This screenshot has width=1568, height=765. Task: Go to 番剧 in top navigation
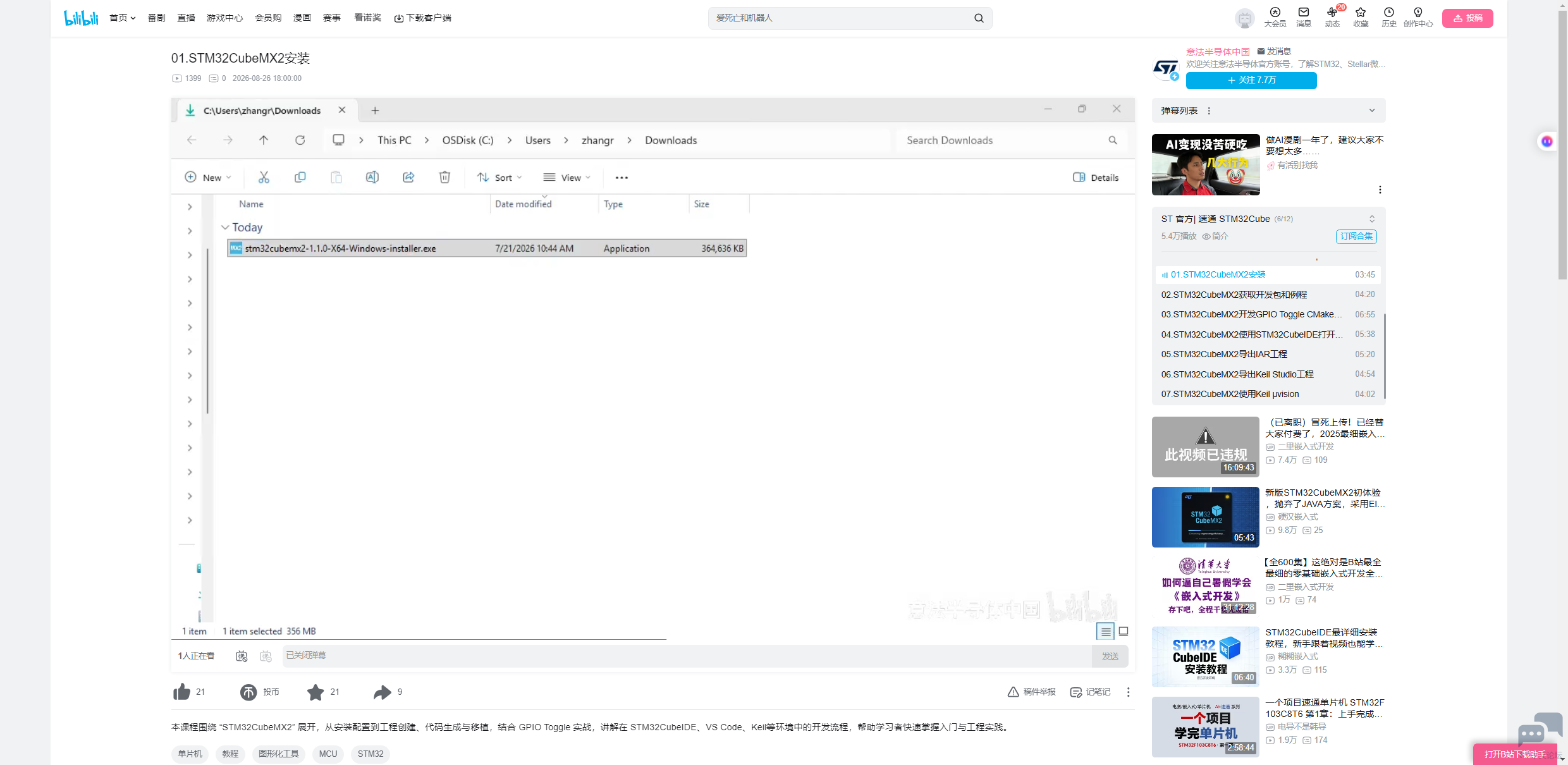click(156, 18)
